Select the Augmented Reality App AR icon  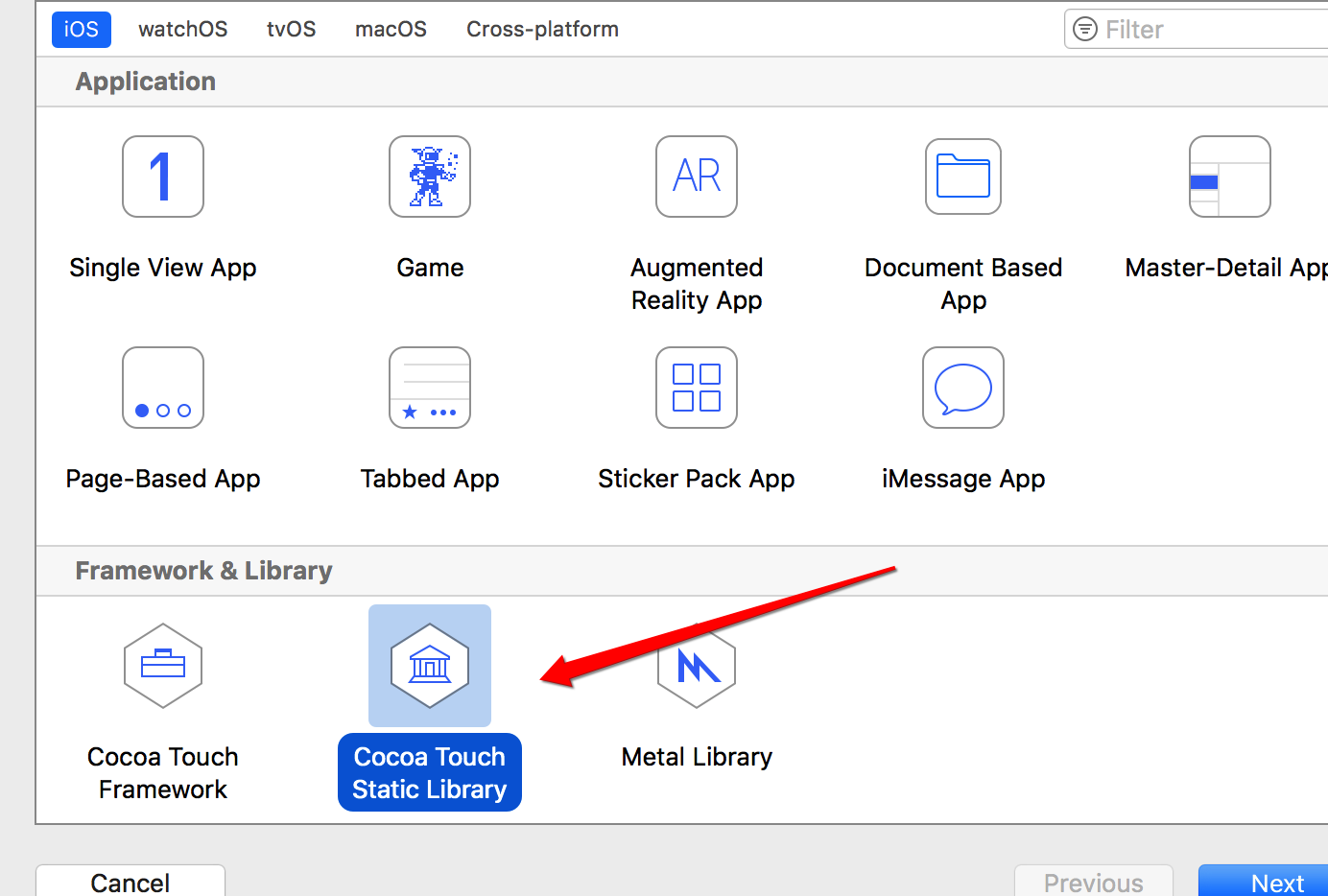[697, 177]
